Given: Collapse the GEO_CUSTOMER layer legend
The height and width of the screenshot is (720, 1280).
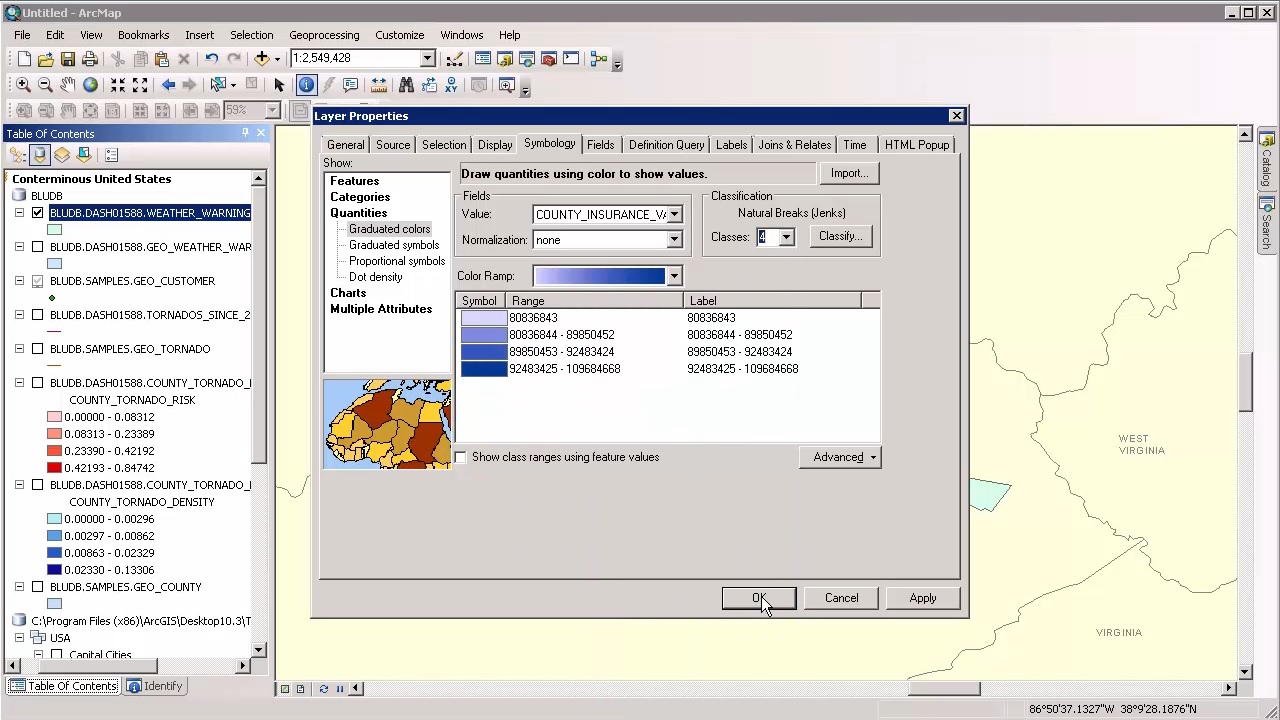Looking at the screenshot, I should [19, 281].
